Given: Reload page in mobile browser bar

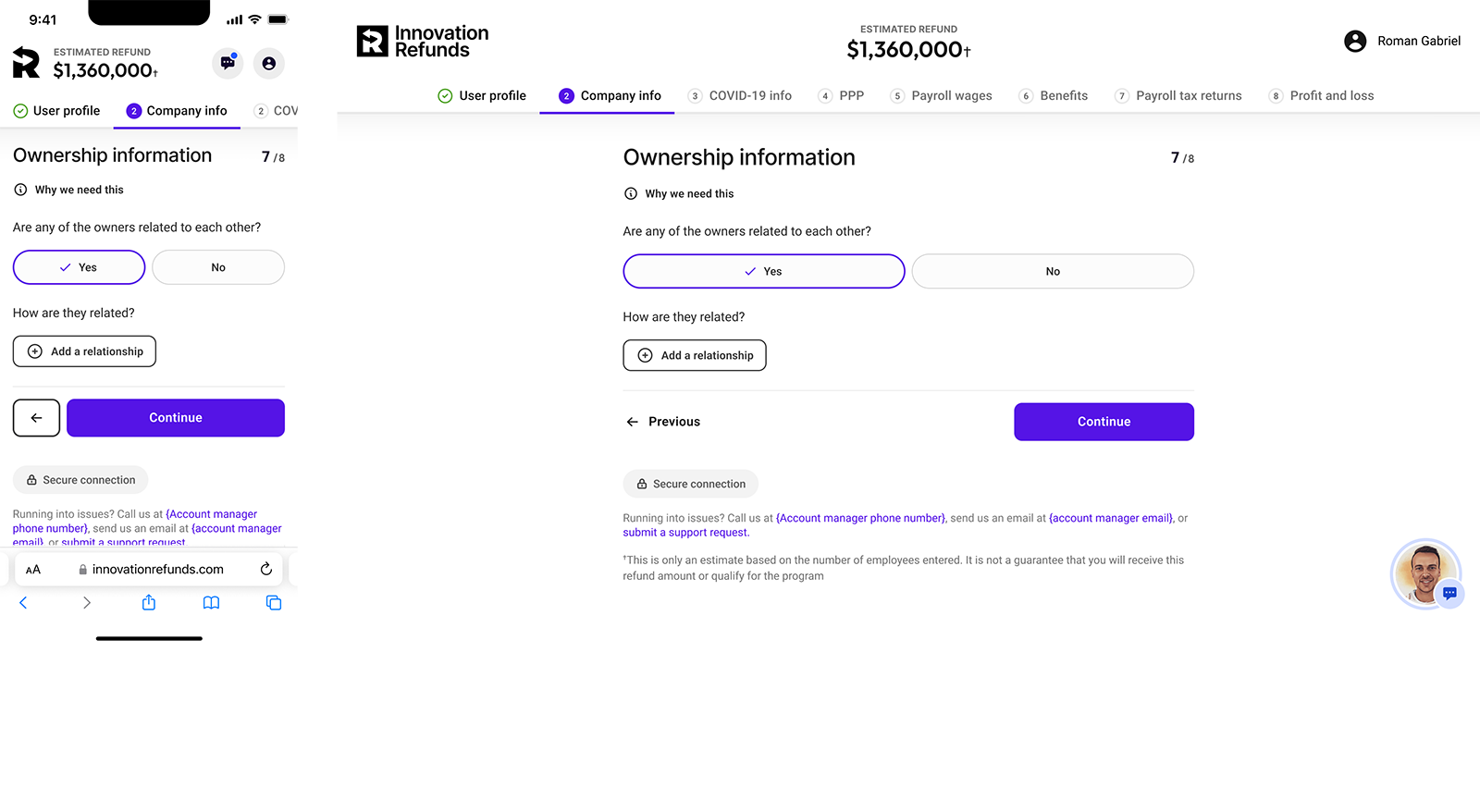Looking at the screenshot, I should (266, 569).
